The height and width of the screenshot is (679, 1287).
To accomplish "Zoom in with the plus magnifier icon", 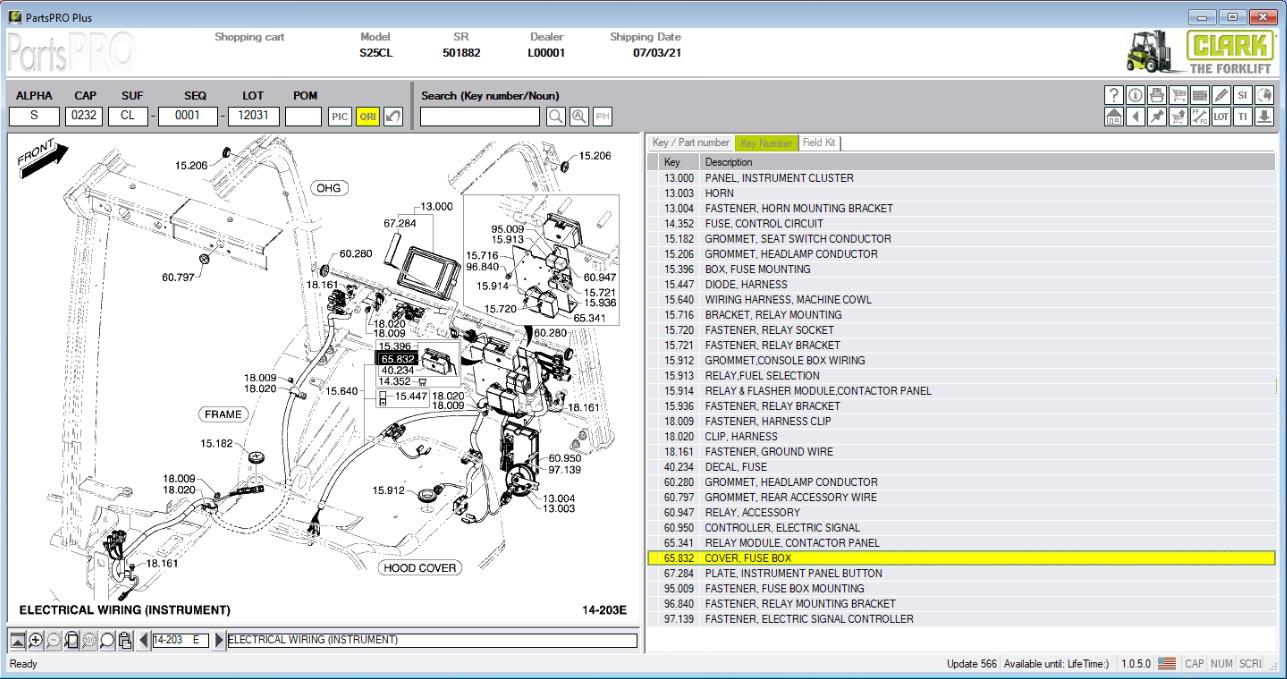I will 36,640.
